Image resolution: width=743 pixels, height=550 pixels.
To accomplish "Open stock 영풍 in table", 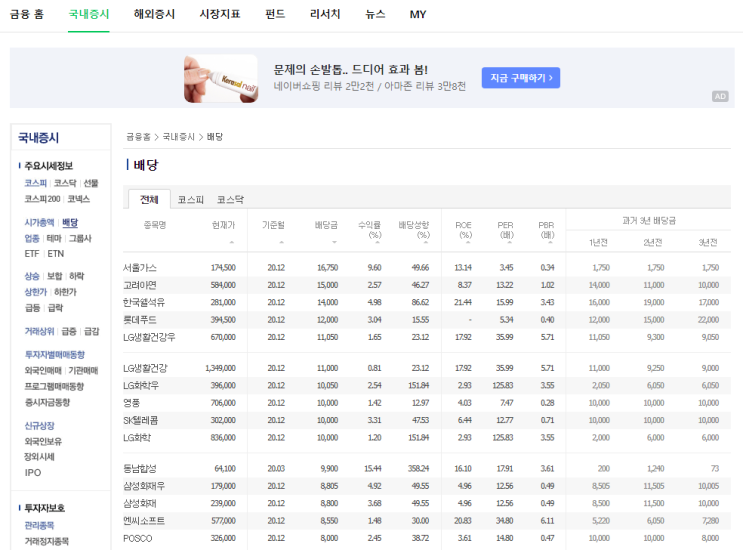I will tap(131, 403).
